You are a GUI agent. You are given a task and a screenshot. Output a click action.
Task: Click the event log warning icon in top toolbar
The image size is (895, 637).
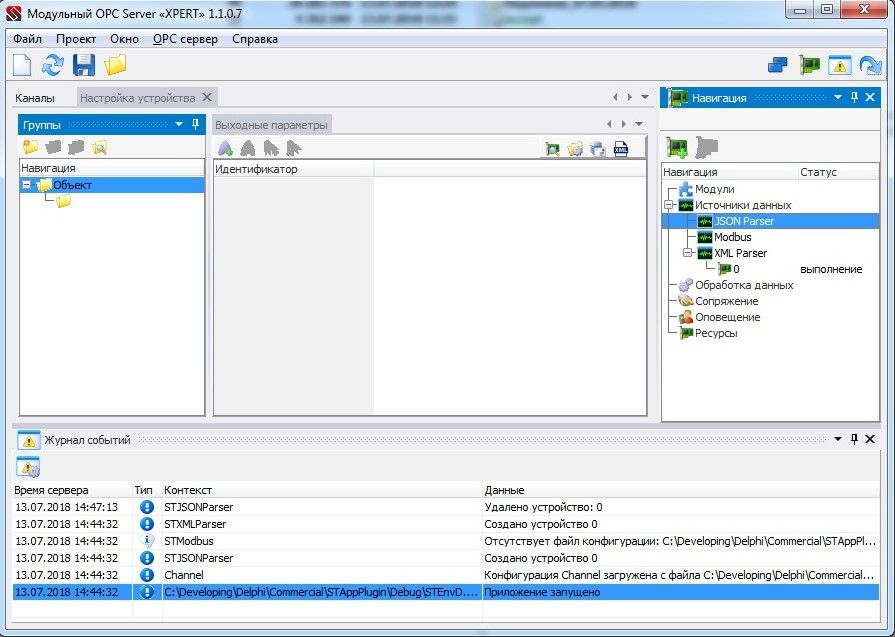point(839,66)
